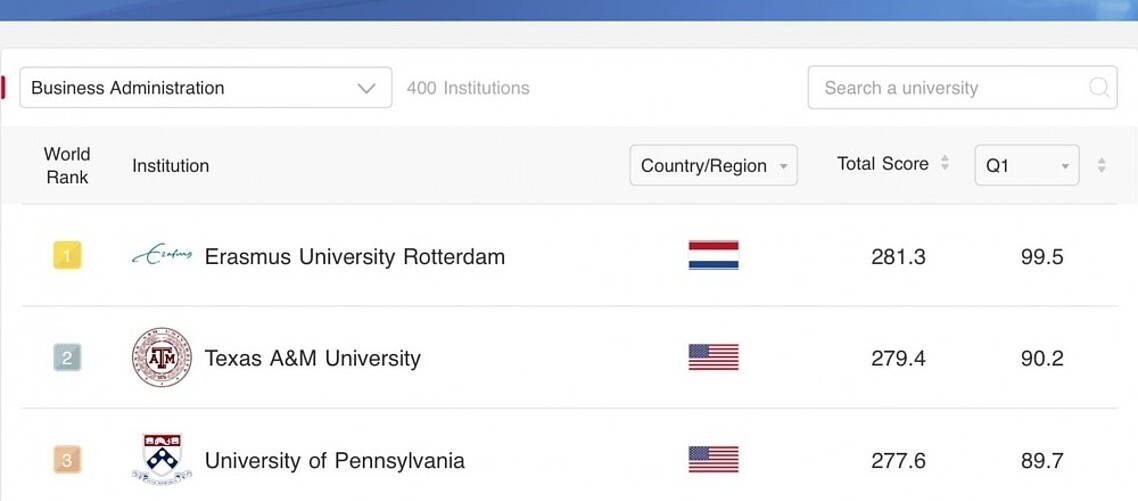
Task: Click the University of Pennsylvania crest
Action: 162,459
